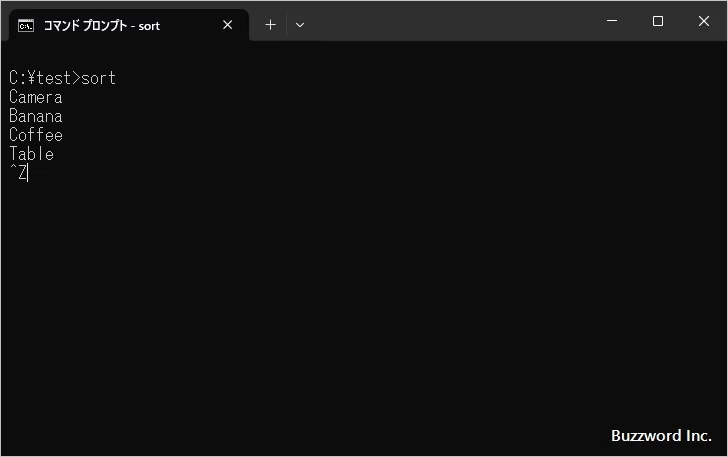Click the Buzzword Inc. watermark

point(661,436)
